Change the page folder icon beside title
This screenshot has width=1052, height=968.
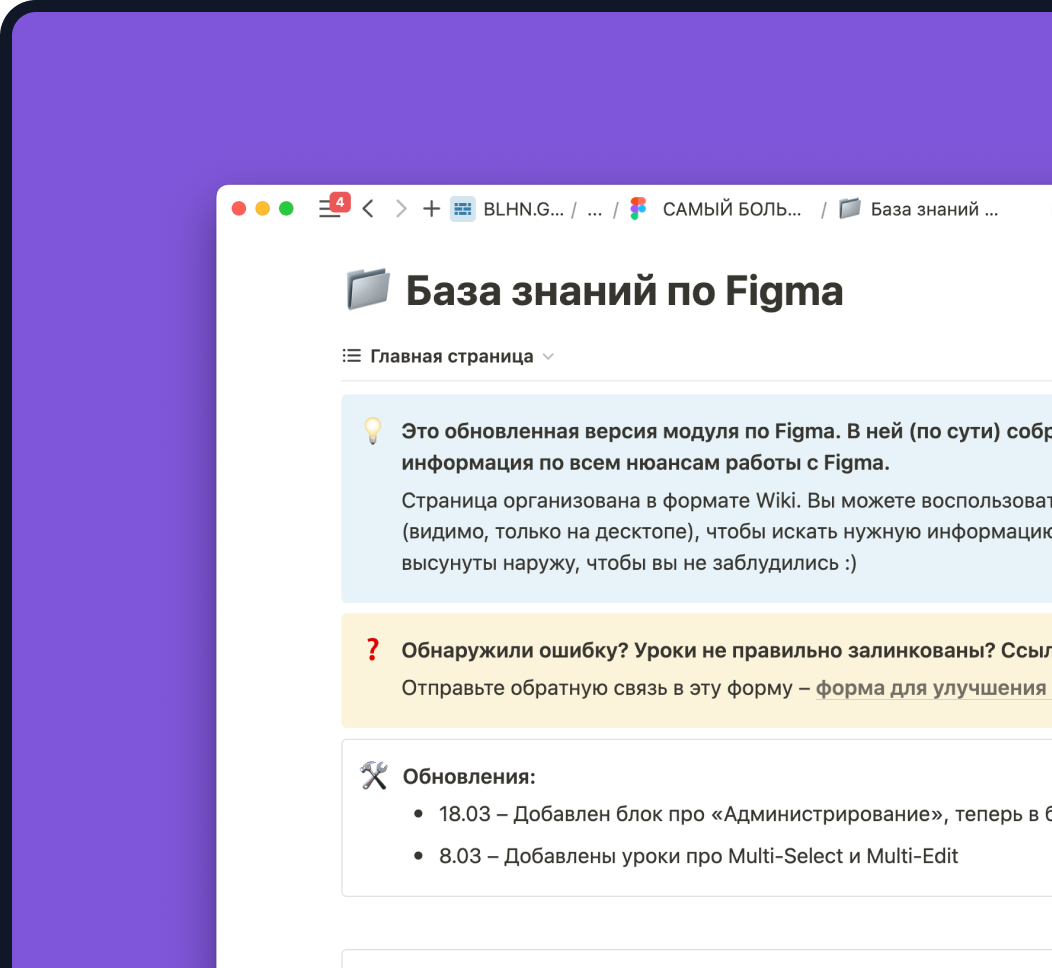pos(368,289)
